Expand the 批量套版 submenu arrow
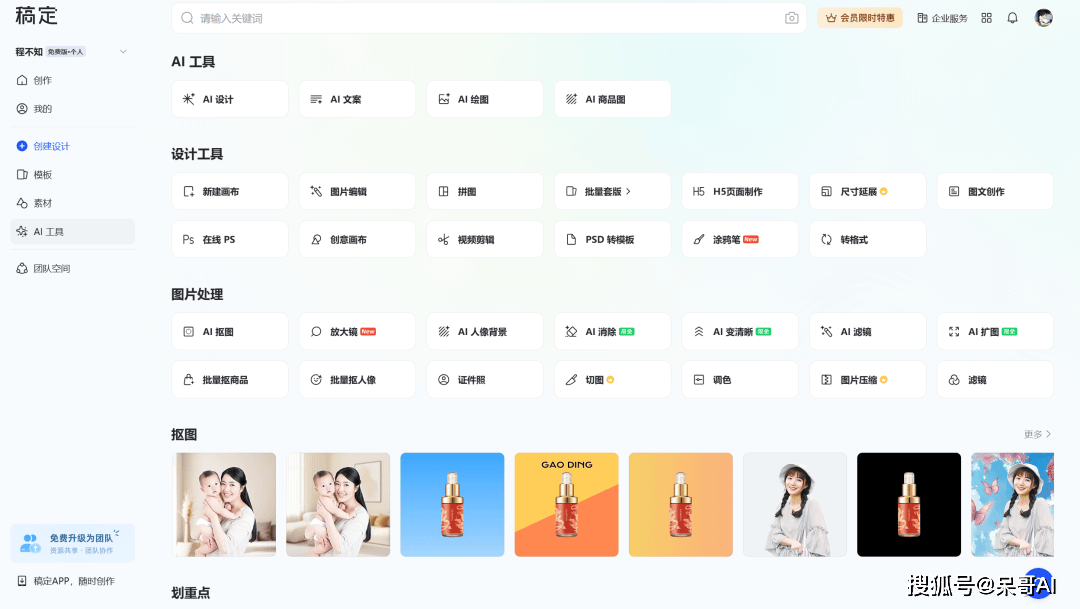This screenshot has width=1080, height=609. [x=628, y=191]
